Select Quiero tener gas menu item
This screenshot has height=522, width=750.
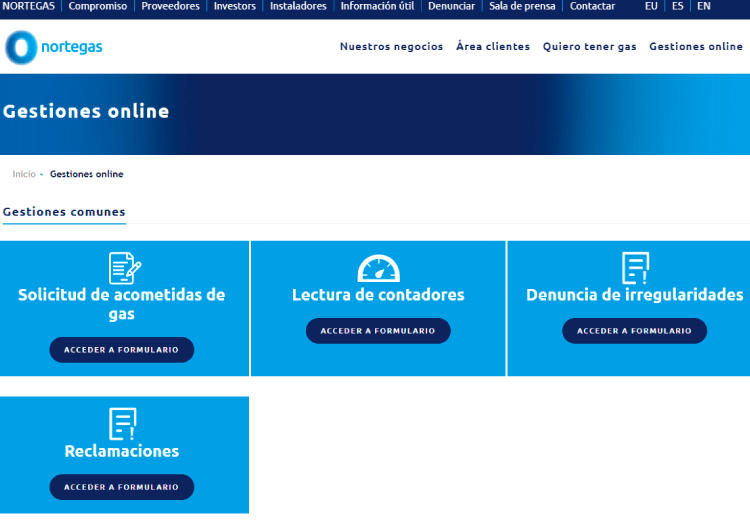[x=589, y=46]
